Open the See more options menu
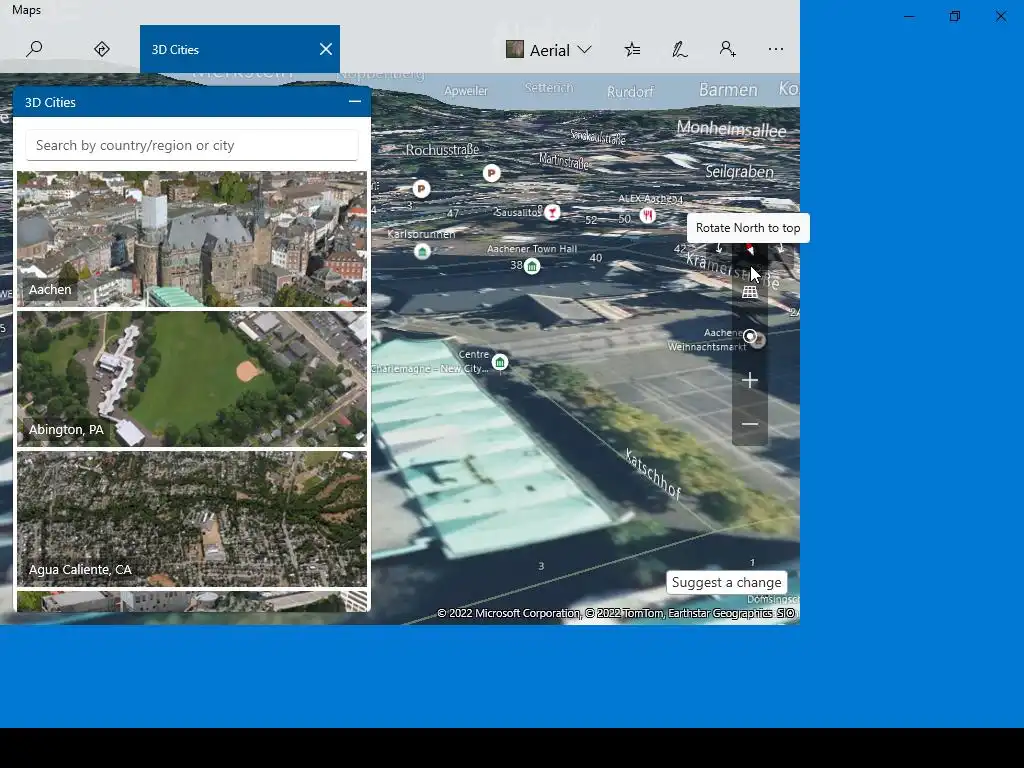Viewport: 1024px width, 768px height. (x=775, y=50)
